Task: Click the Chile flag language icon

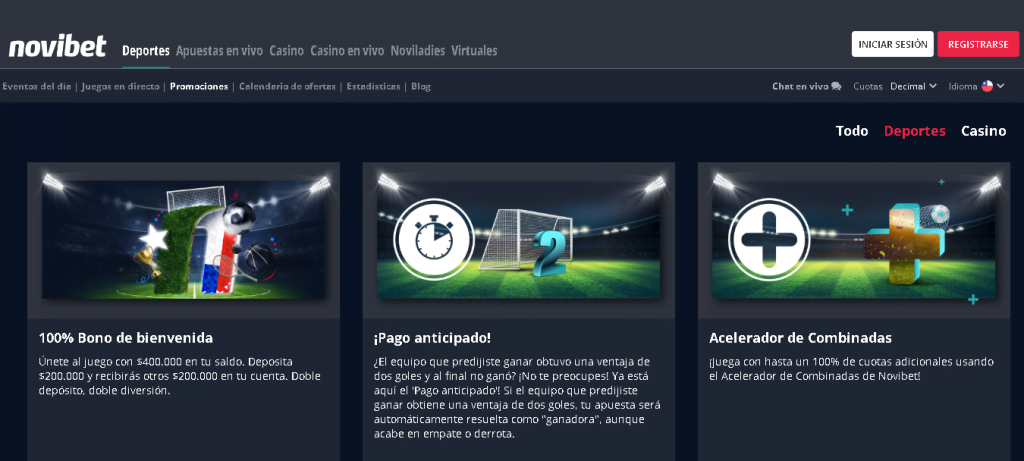Action: [x=987, y=86]
